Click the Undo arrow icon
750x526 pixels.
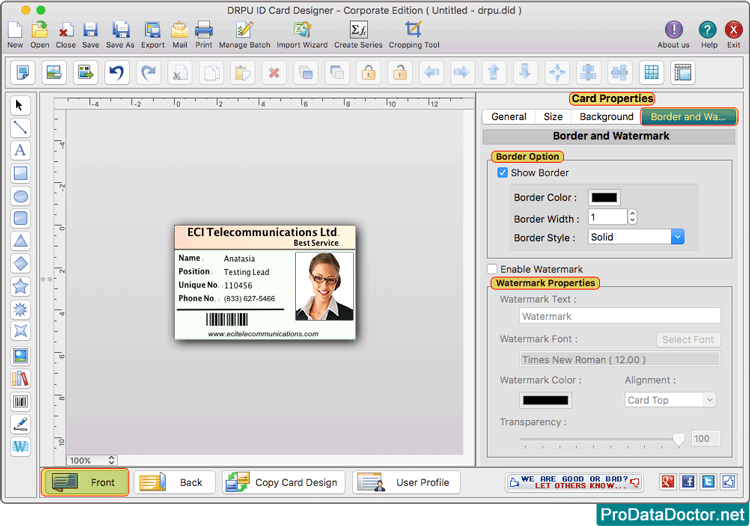117,73
